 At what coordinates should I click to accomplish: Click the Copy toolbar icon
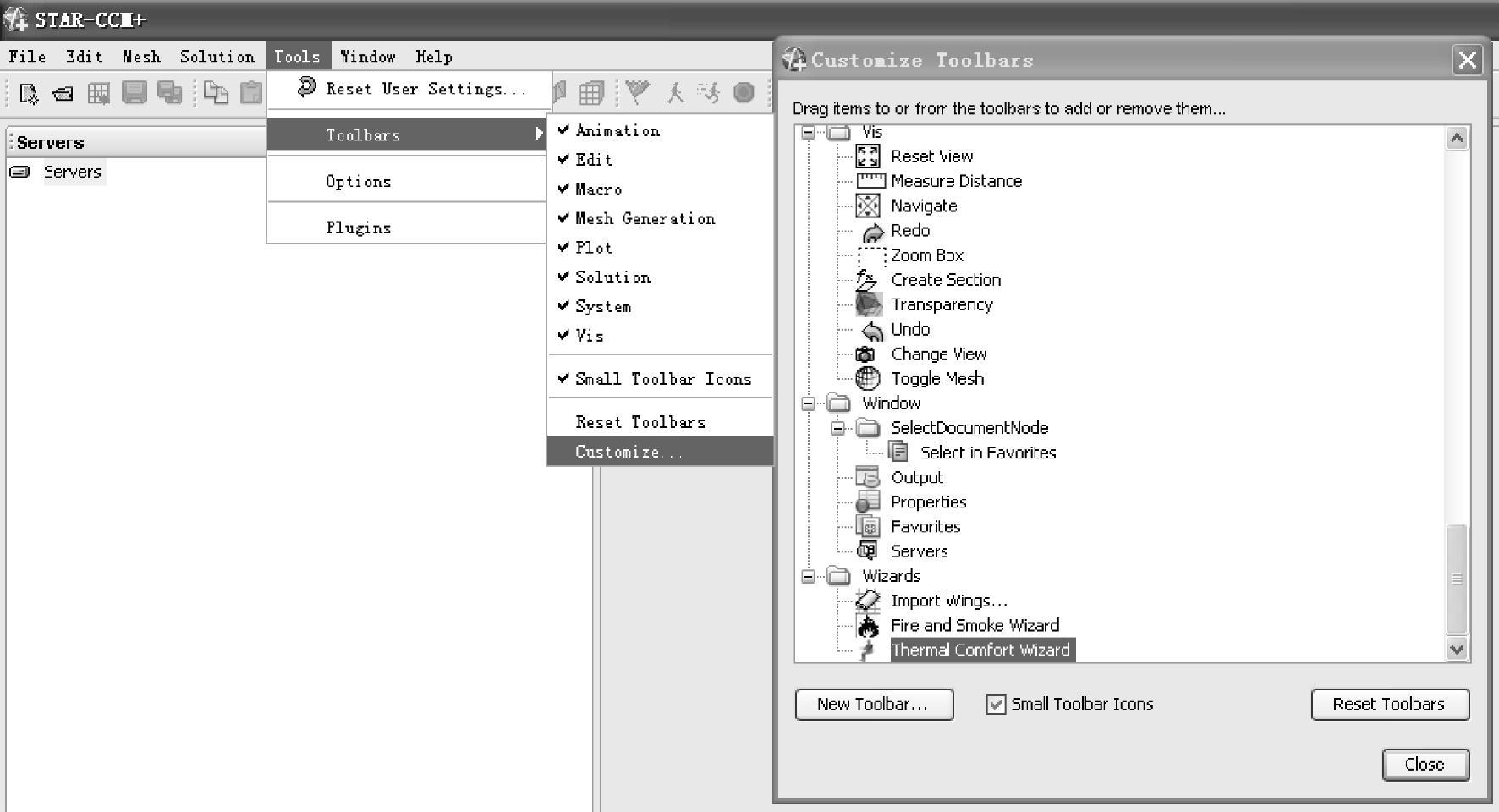[x=216, y=92]
